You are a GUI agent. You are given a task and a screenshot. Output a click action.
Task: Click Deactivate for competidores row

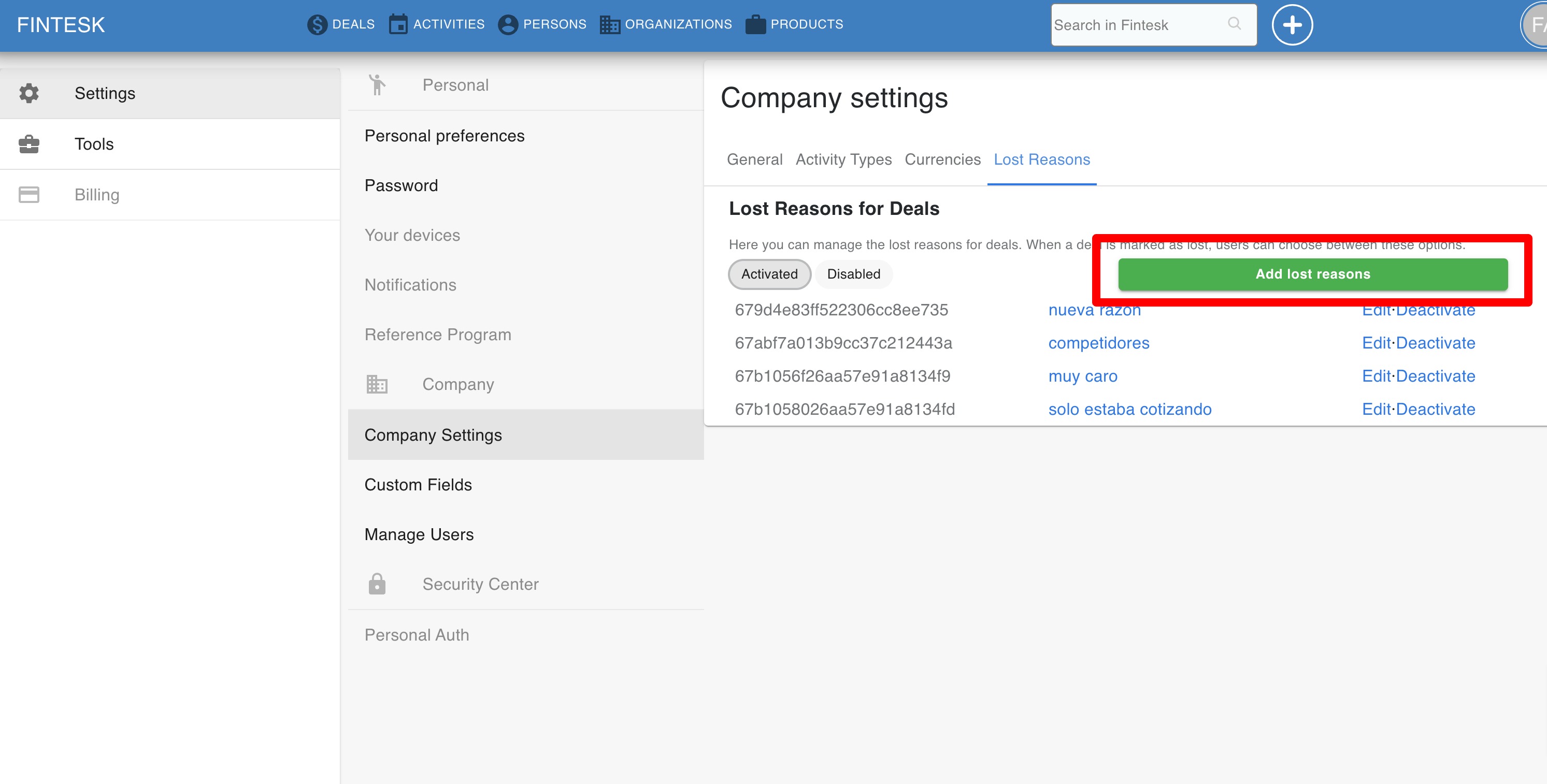tap(1435, 343)
